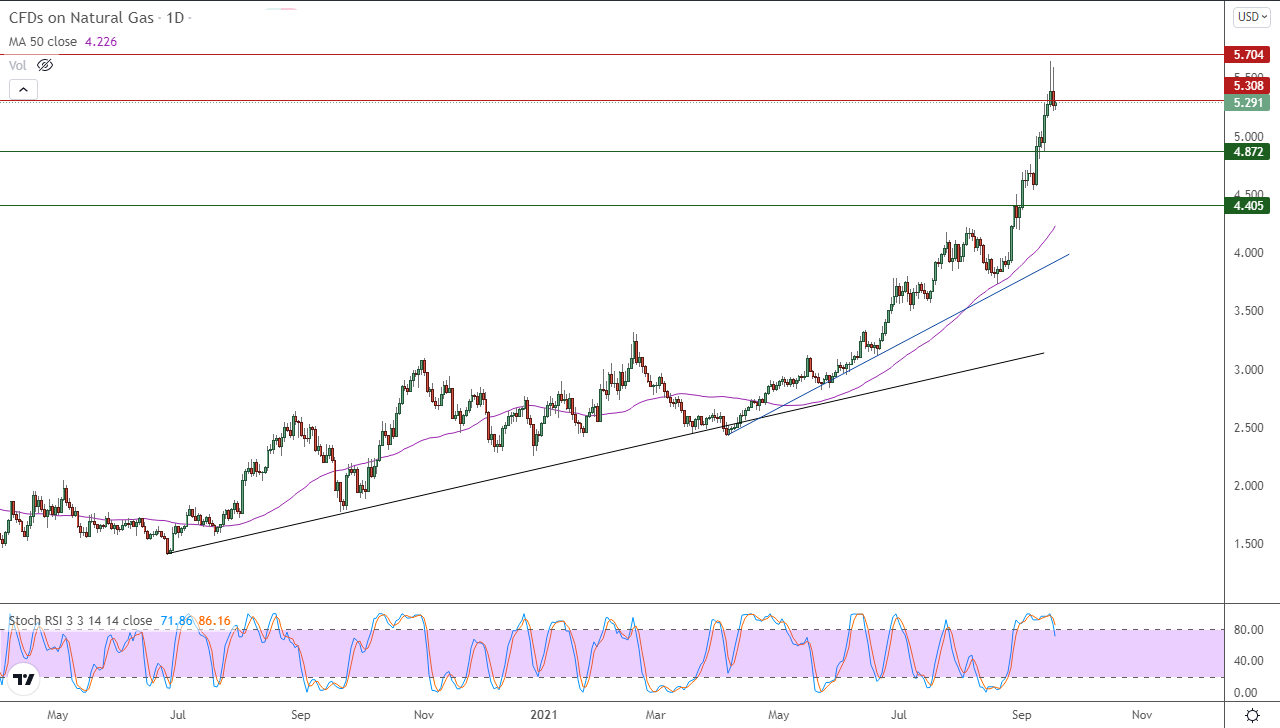1280x728 pixels.
Task: Select the horizontal line at 4.872
Action: [612, 152]
